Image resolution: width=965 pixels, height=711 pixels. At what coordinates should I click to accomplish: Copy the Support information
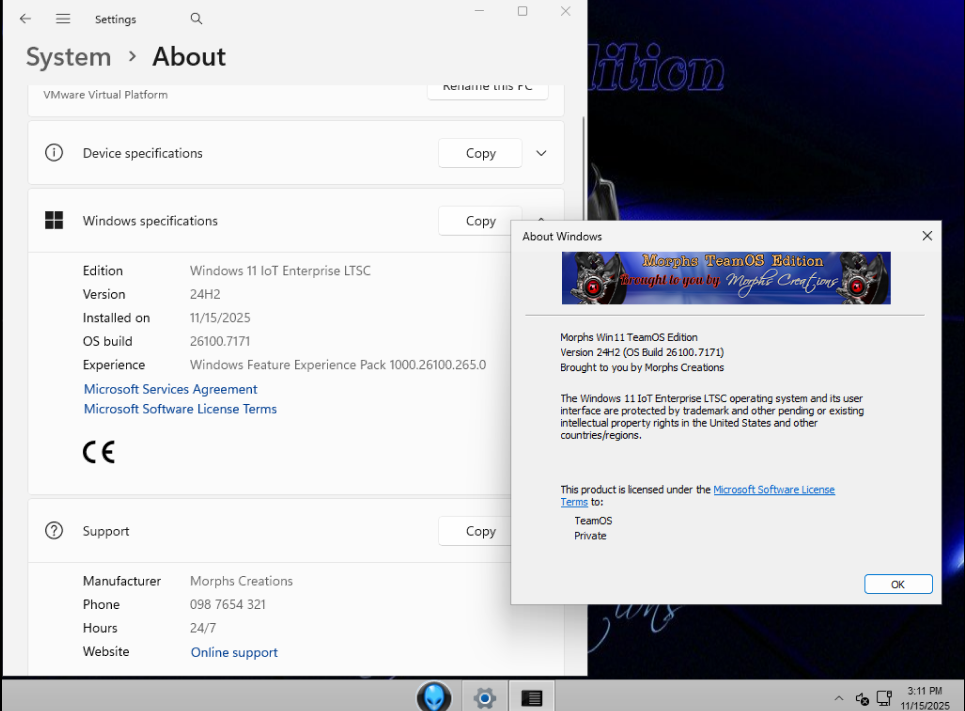(x=480, y=531)
